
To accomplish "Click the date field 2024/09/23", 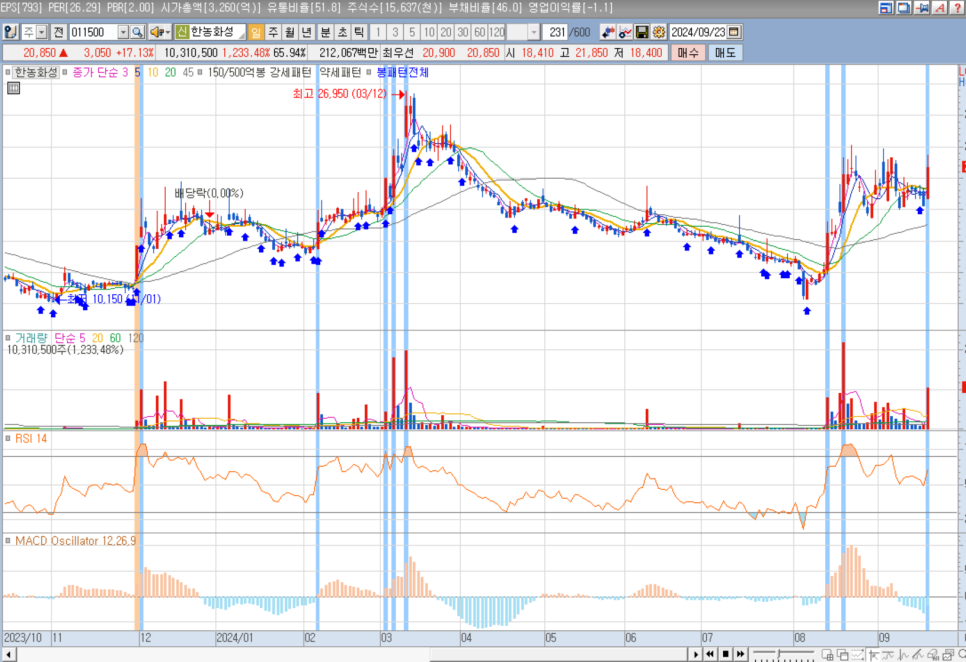I will (x=698, y=32).
